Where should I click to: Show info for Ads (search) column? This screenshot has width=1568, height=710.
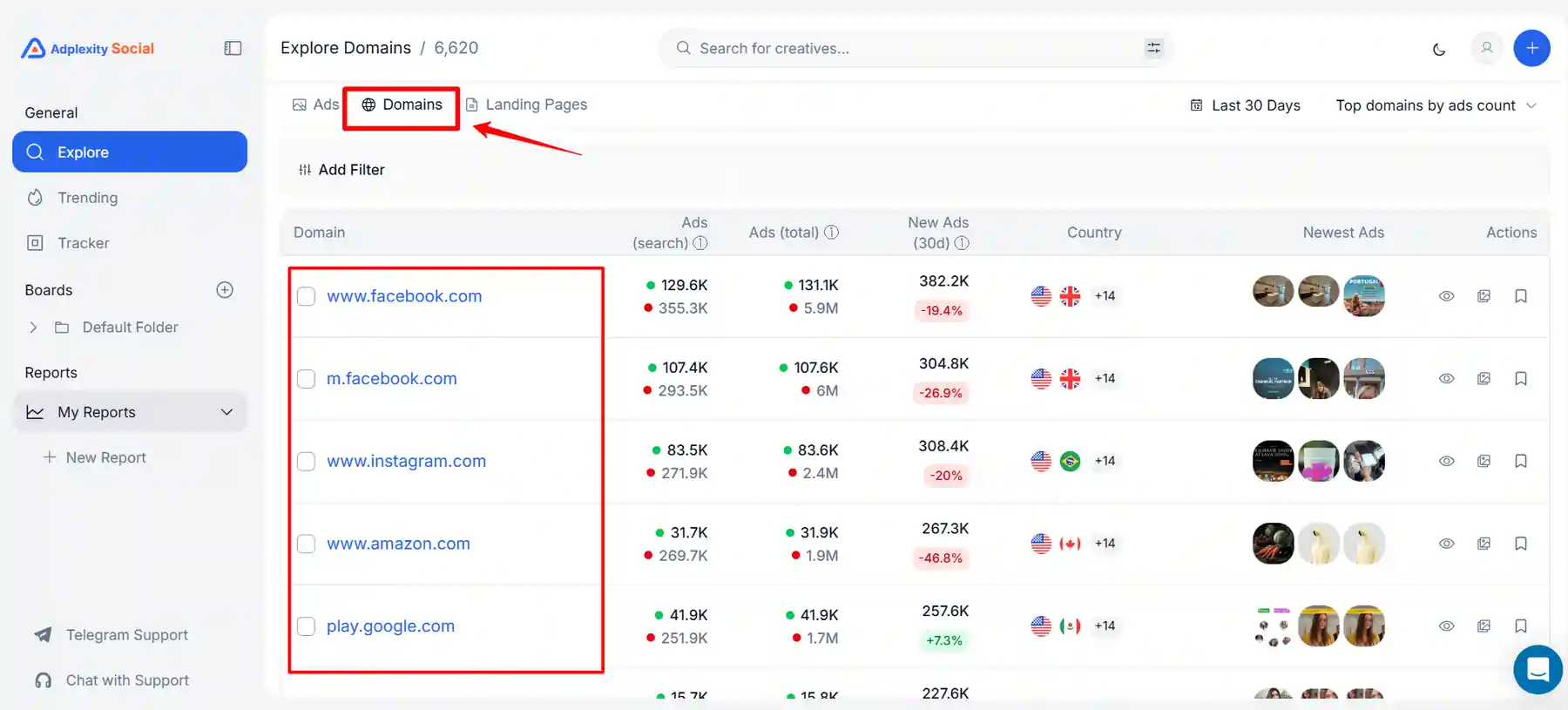pos(700,243)
